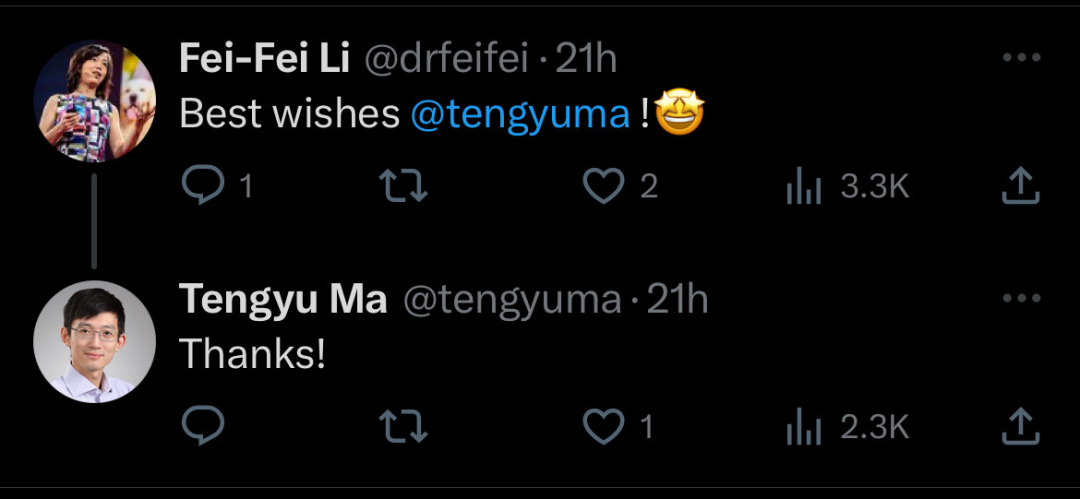Reply to Tengyu Ma's Thanks tweet
The height and width of the screenshot is (499, 1080).
point(202,425)
